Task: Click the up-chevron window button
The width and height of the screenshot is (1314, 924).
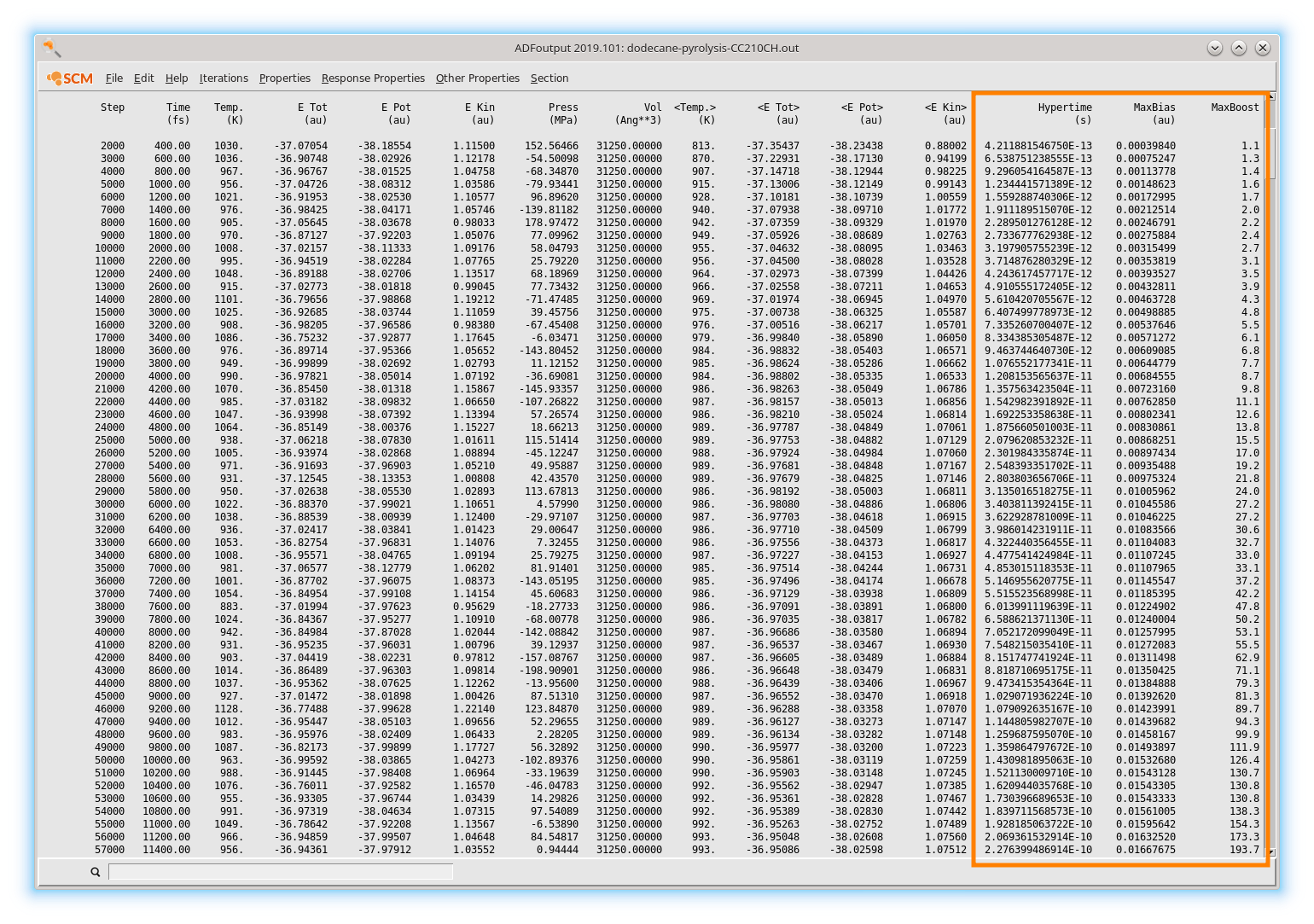Action: [1239, 49]
